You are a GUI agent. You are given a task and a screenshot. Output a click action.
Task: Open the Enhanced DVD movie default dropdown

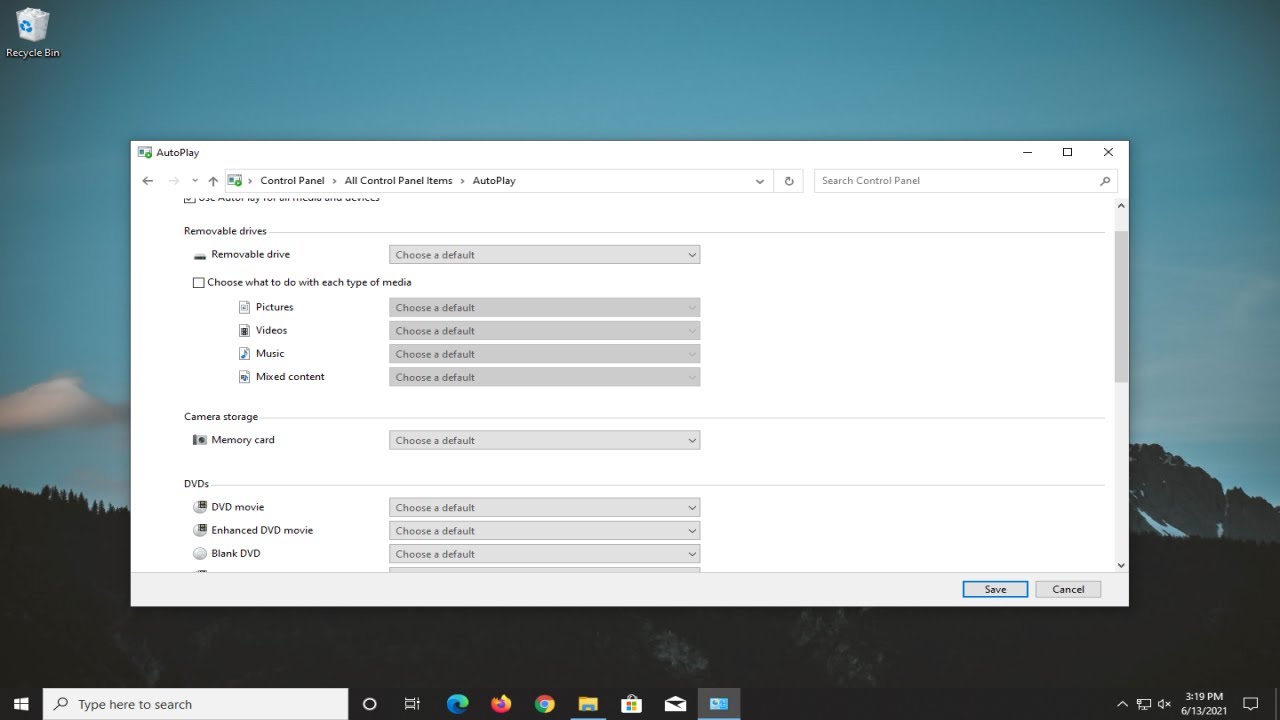[x=545, y=530]
